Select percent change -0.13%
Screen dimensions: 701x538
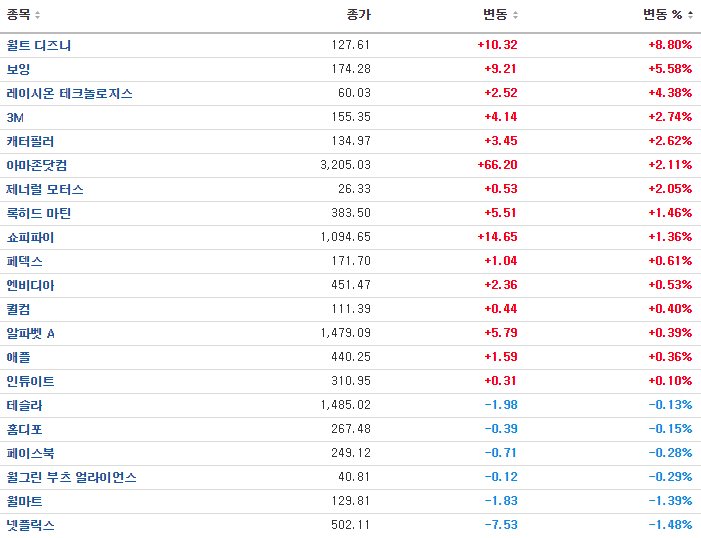tap(671, 405)
